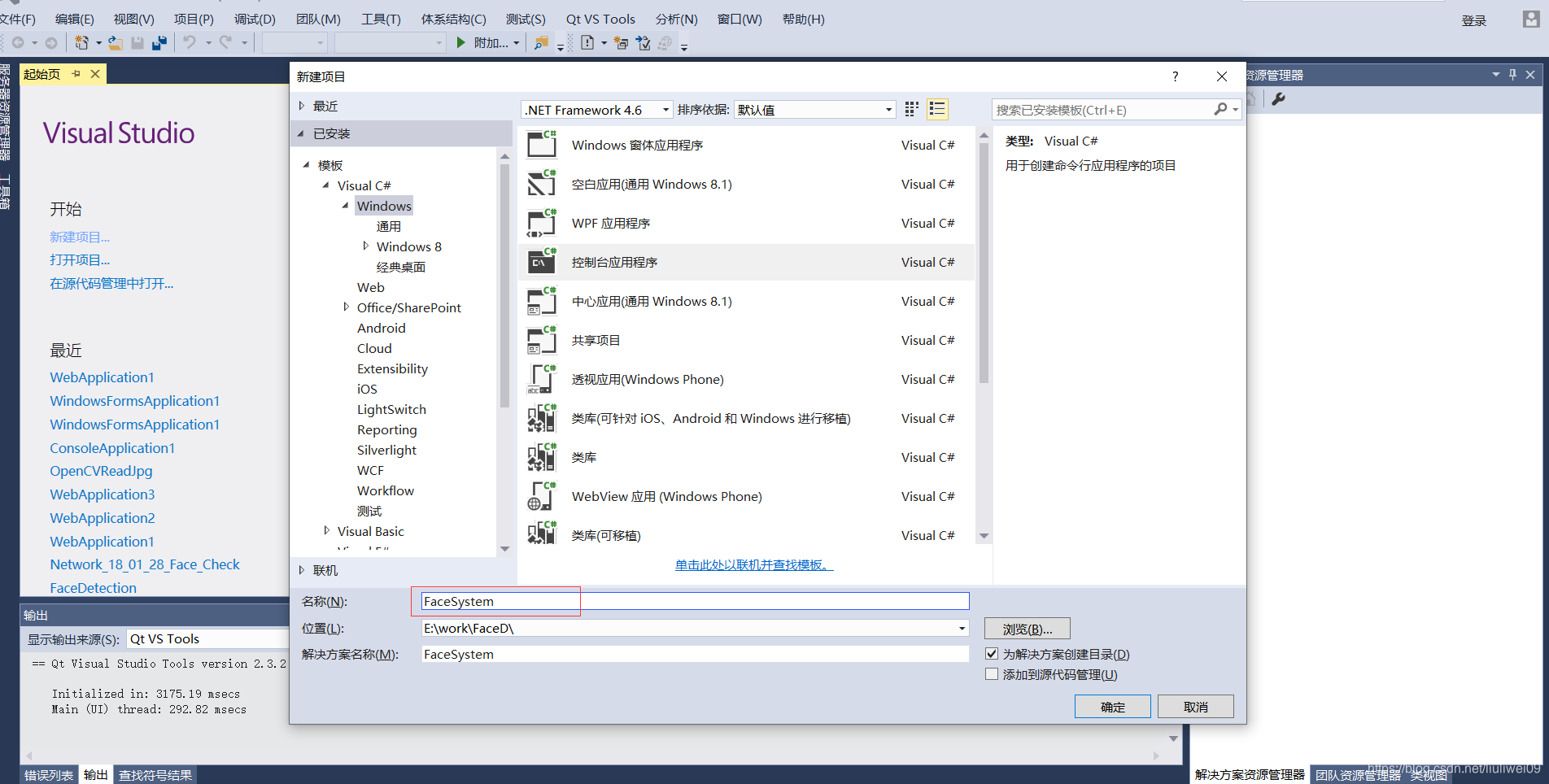1549x784 pixels.
Task: Click the template list scrollbar down arrow
Action: pos(984,536)
